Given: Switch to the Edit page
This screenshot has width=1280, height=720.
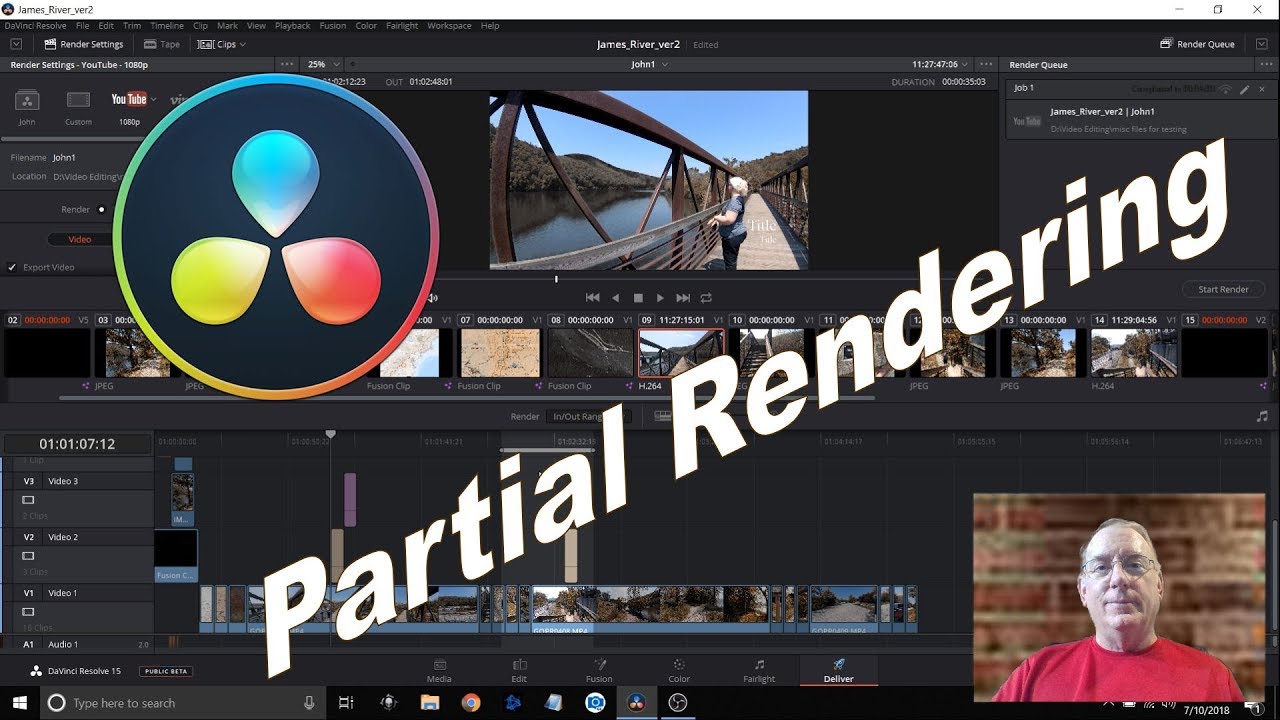Looking at the screenshot, I should tap(519, 670).
